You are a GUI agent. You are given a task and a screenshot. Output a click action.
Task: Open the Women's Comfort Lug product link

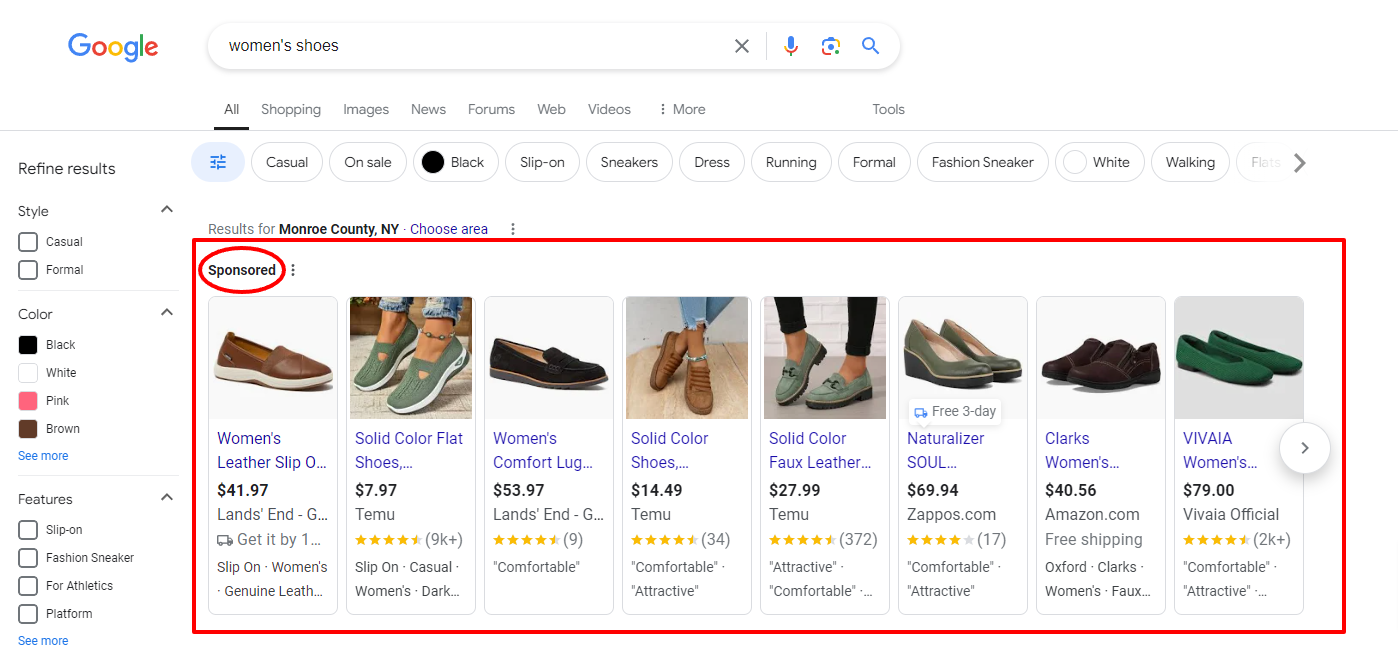point(543,450)
